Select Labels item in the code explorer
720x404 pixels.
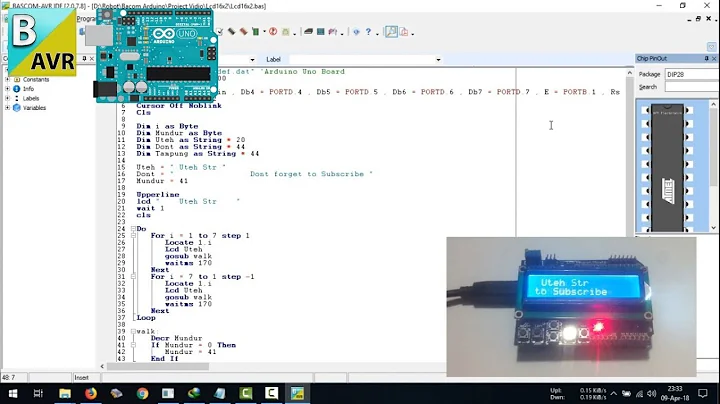click(x=31, y=98)
